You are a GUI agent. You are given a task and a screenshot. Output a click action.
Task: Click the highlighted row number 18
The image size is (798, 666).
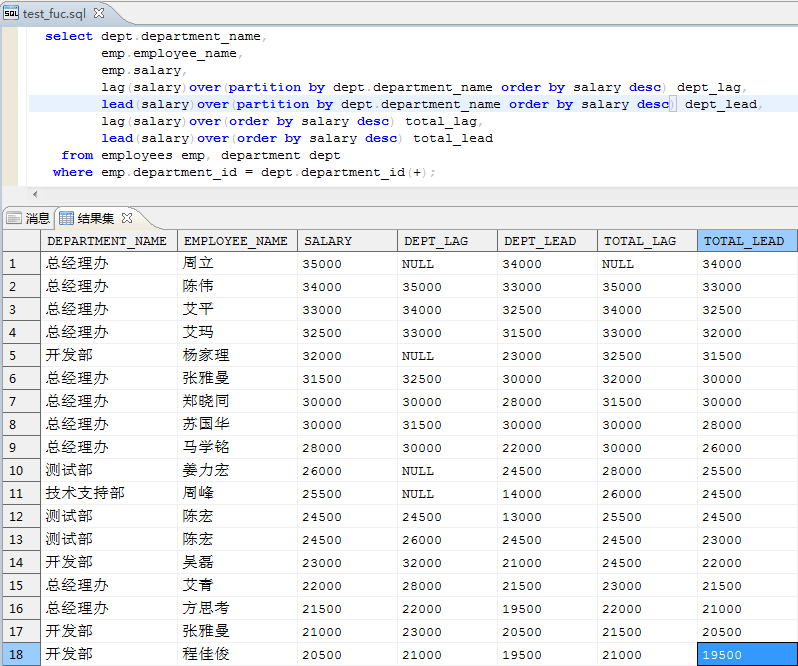point(20,655)
